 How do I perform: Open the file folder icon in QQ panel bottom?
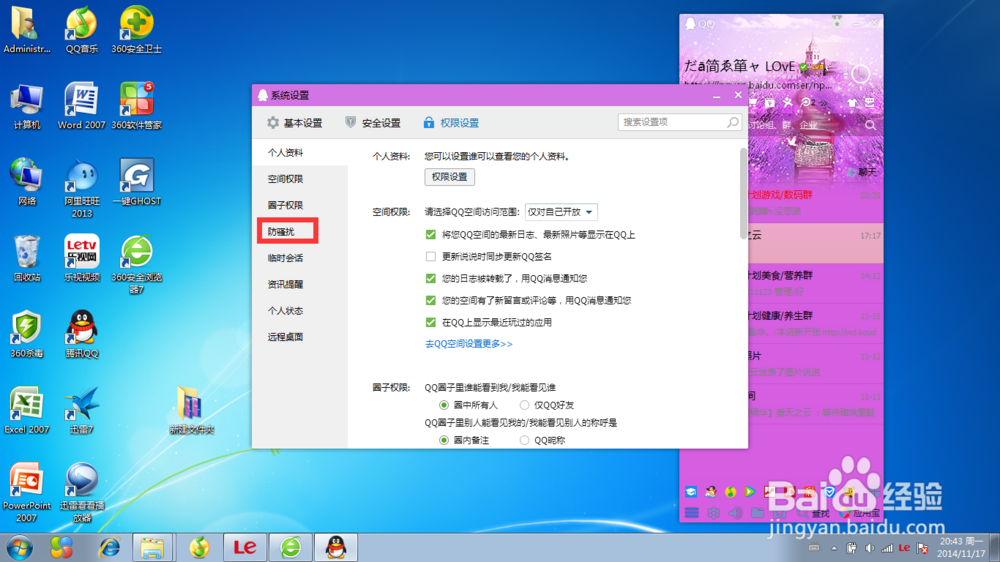pos(757,513)
